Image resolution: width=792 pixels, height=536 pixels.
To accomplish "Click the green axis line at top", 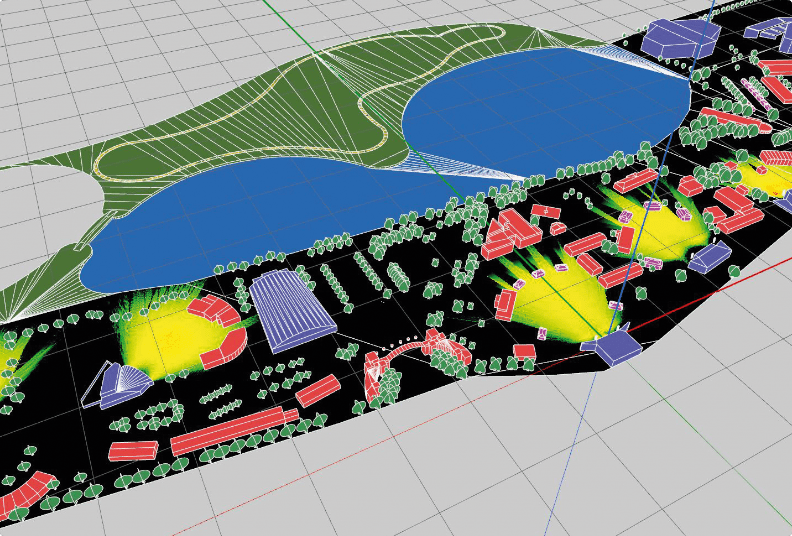I will coord(270,20).
